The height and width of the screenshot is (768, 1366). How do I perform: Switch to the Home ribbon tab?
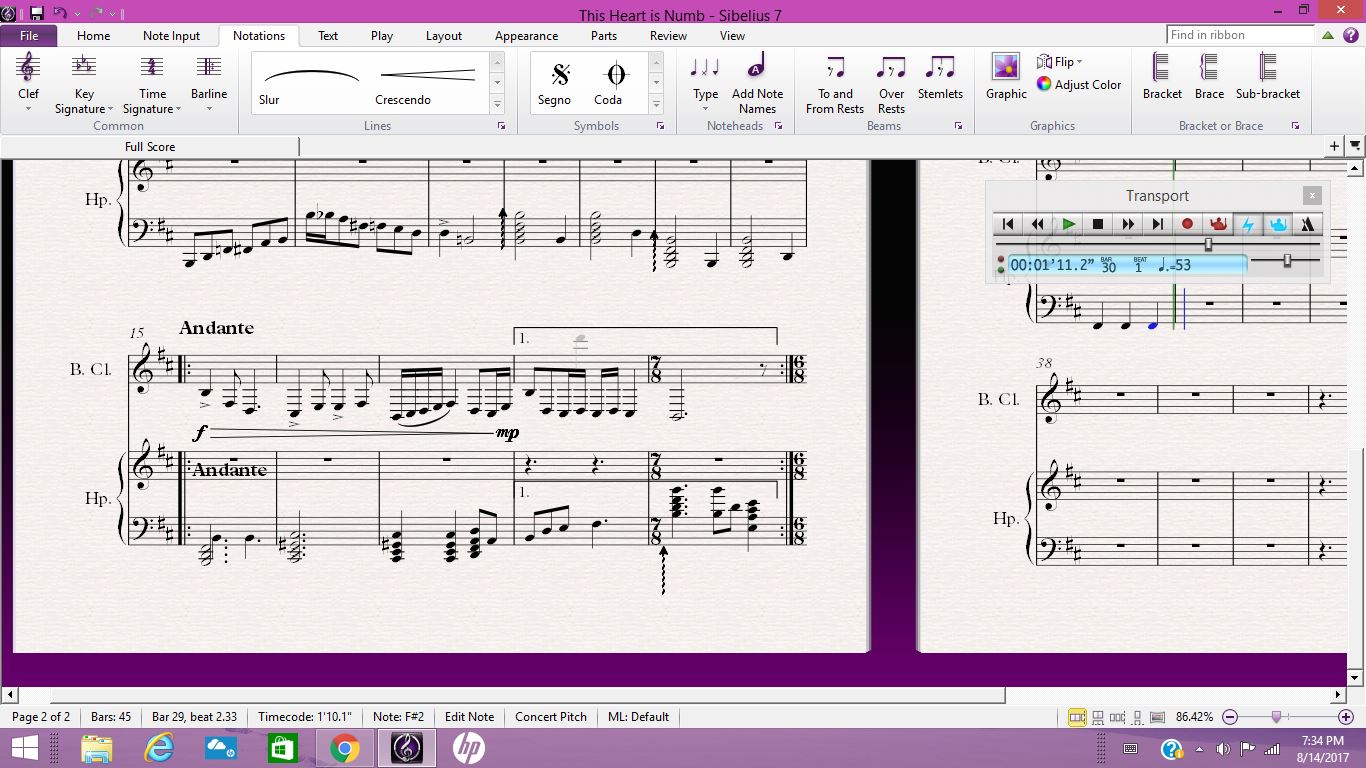pyautogui.click(x=94, y=36)
